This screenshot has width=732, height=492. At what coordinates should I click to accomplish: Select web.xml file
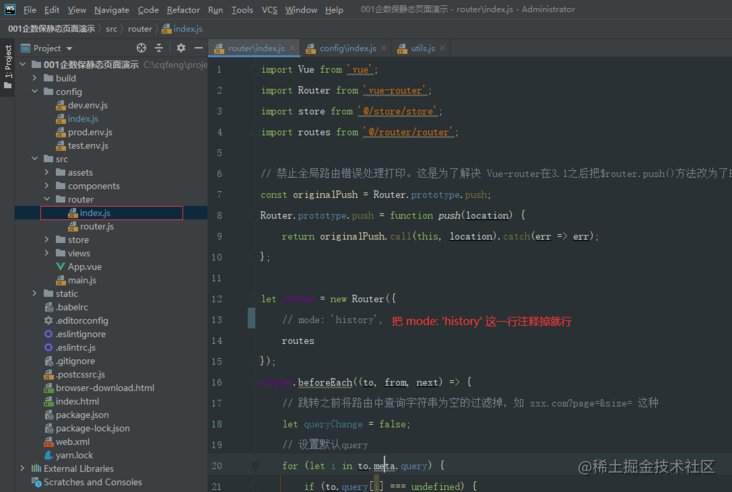67,442
